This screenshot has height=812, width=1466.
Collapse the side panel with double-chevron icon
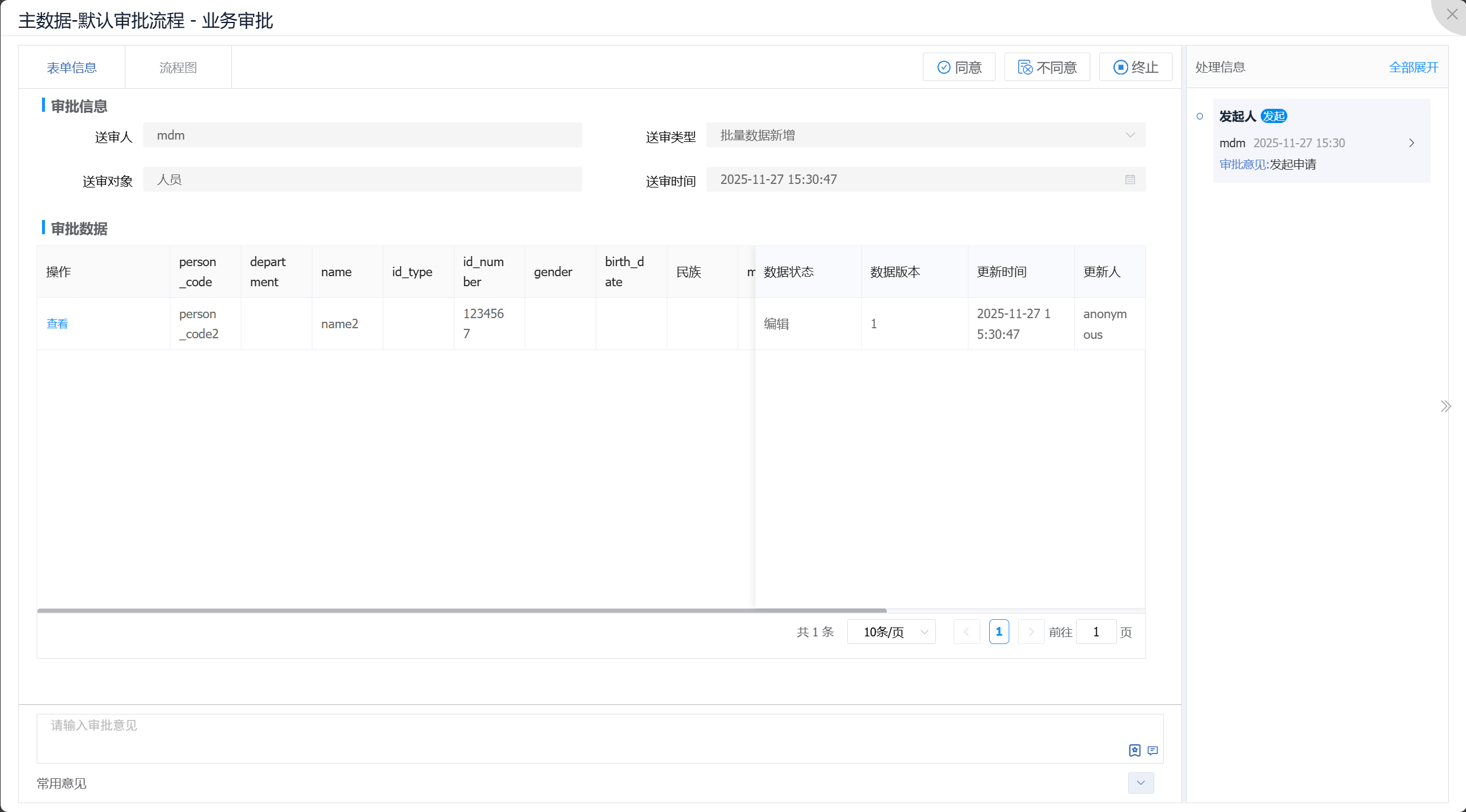click(1446, 406)
